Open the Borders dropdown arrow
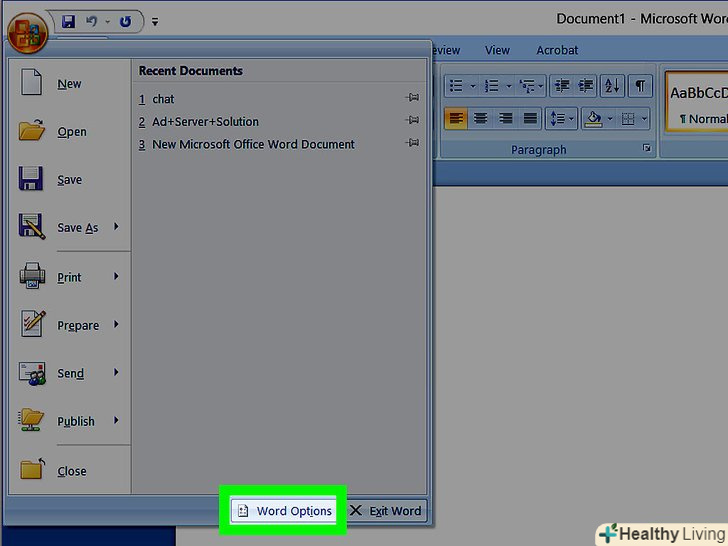 click(644, 118)
